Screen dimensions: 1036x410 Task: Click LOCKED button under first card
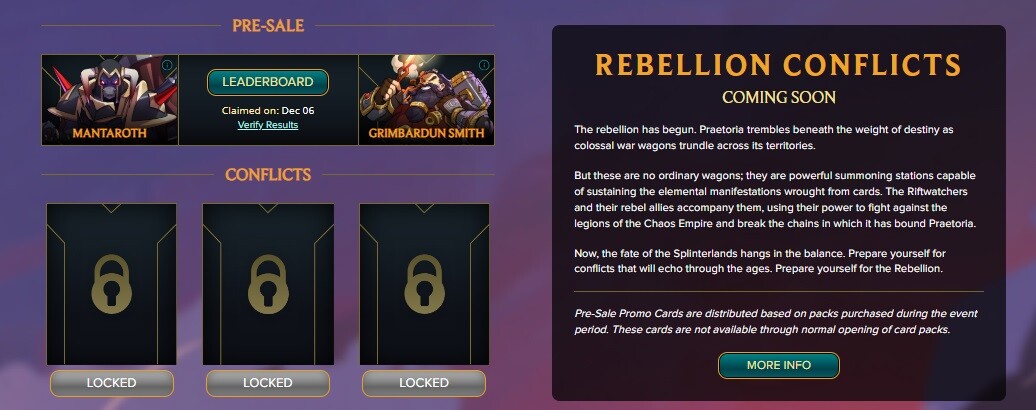(112, 383)
